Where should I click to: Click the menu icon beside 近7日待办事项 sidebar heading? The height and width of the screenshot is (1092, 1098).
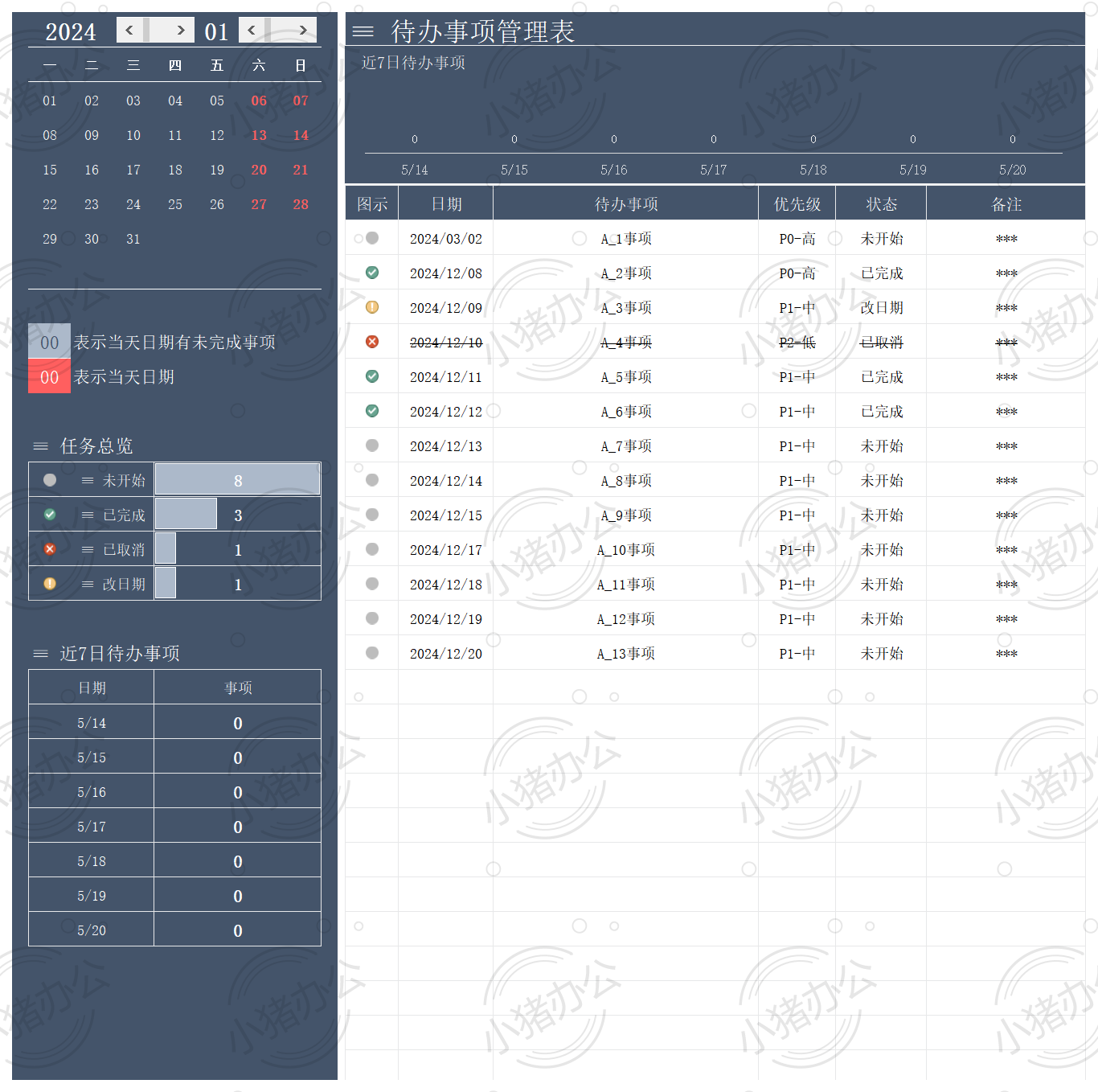click(x=40, y=654)
